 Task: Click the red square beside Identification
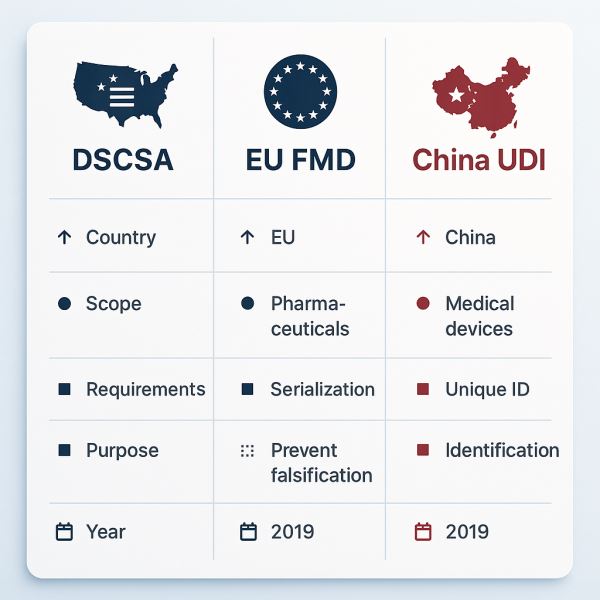coord(422,450)
